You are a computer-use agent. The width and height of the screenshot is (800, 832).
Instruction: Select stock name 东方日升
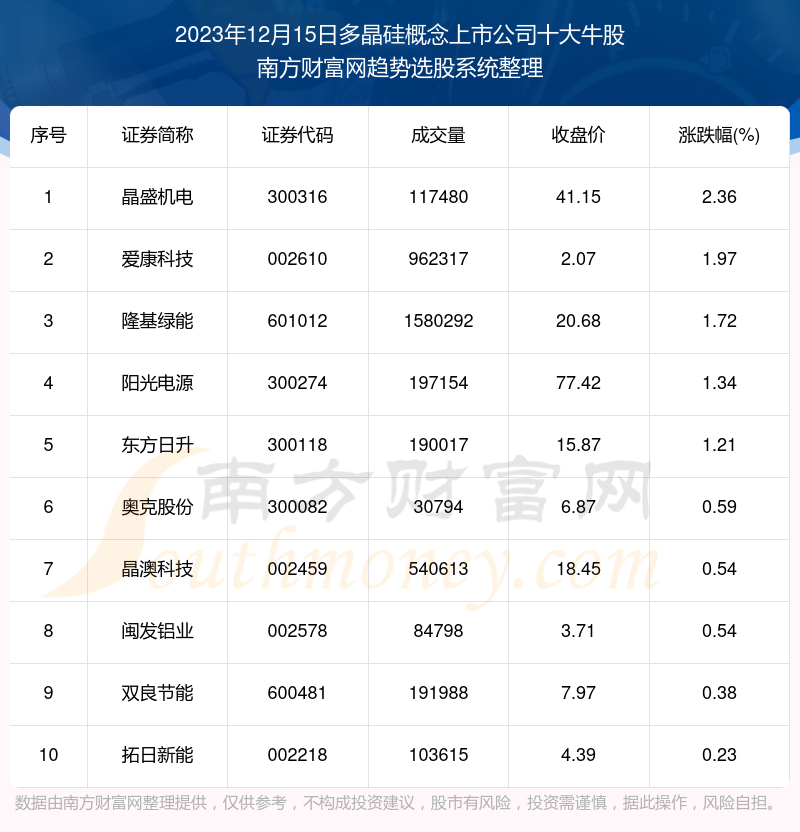[157, 445]
